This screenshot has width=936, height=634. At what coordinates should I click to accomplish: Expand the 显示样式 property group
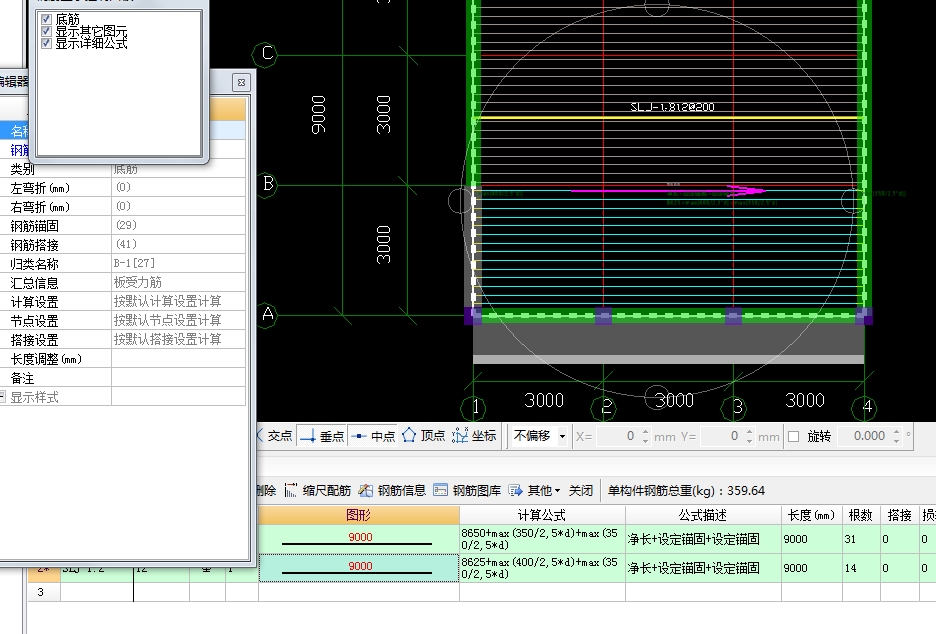[x=3, y=396]
